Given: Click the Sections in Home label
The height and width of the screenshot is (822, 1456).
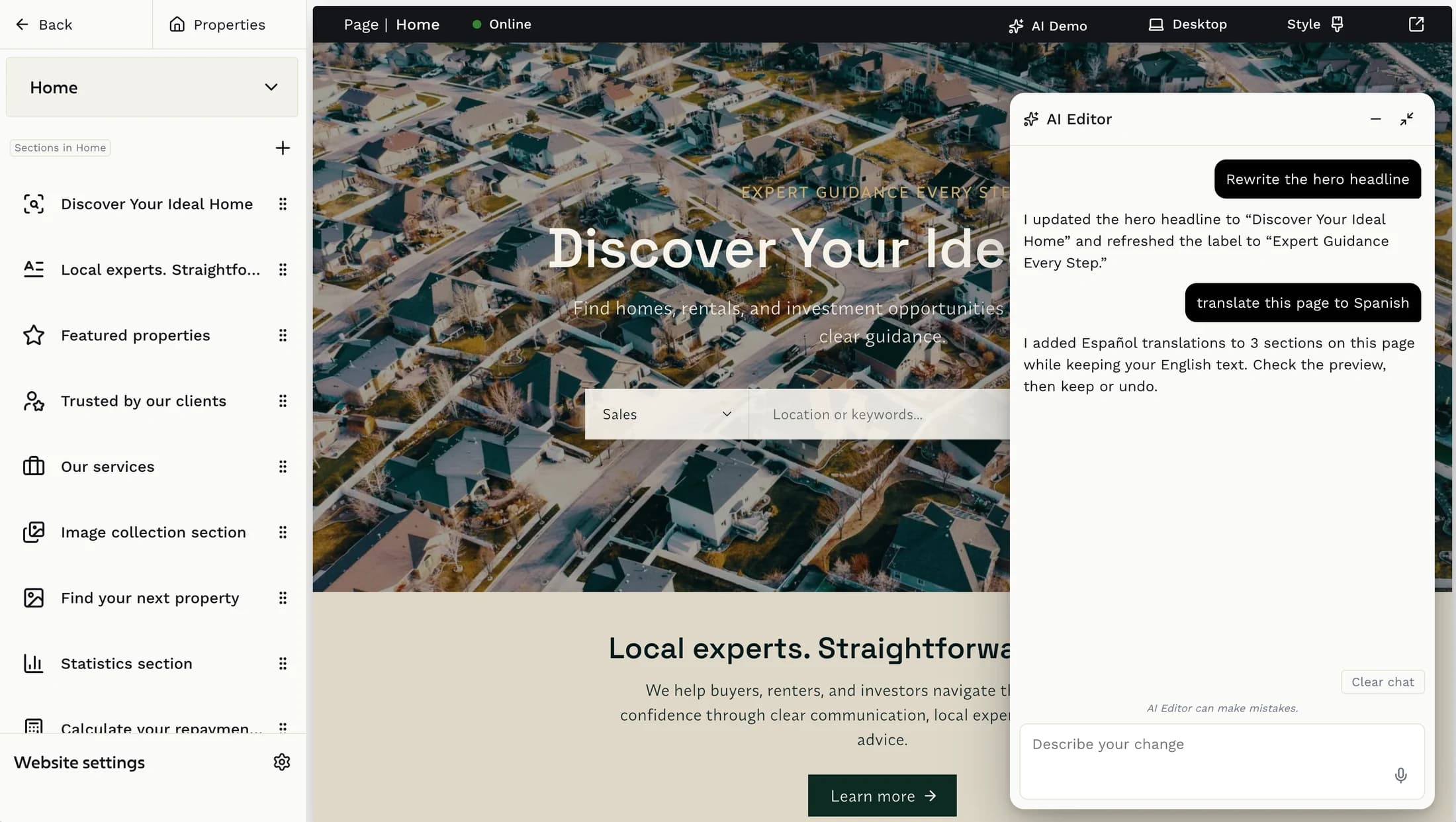Looking at the screenshot, I should click(x=60, y=148).
